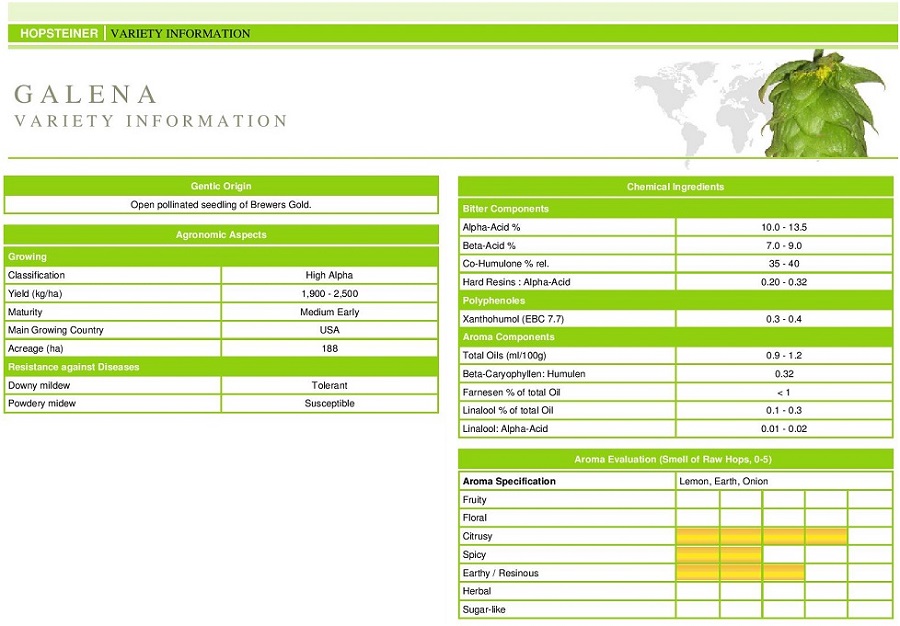Viewport: 900px width, 626px height.
Task: Click the Aroma Components subsection header
Action: 676,337
